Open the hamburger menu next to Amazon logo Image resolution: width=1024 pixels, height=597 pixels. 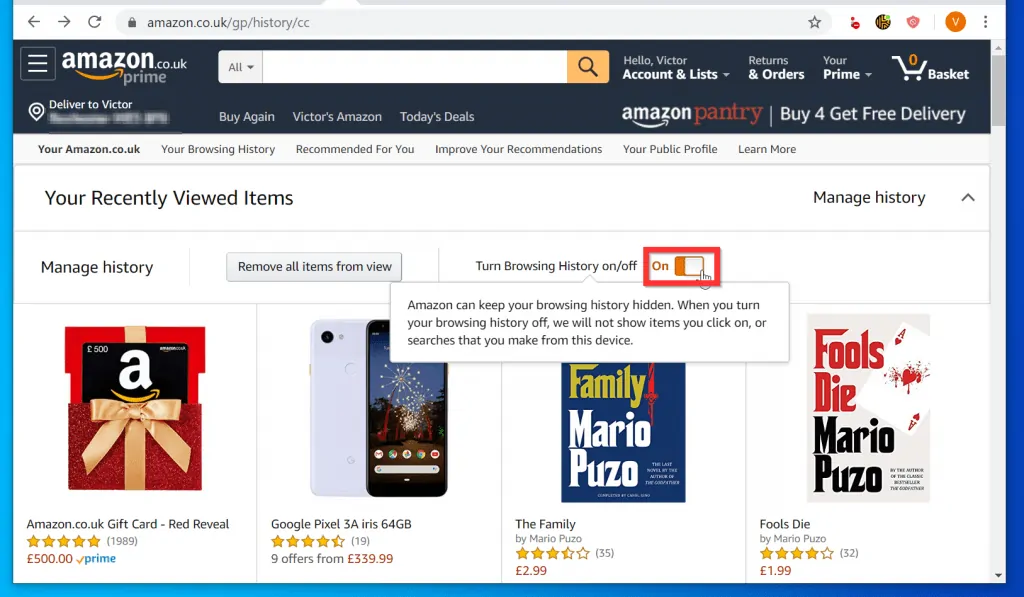[x=37, y=63]
